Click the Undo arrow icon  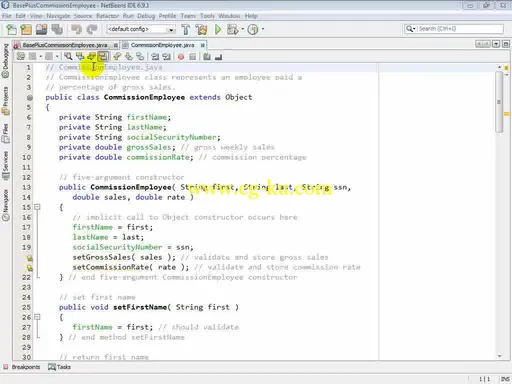(76, 30)
